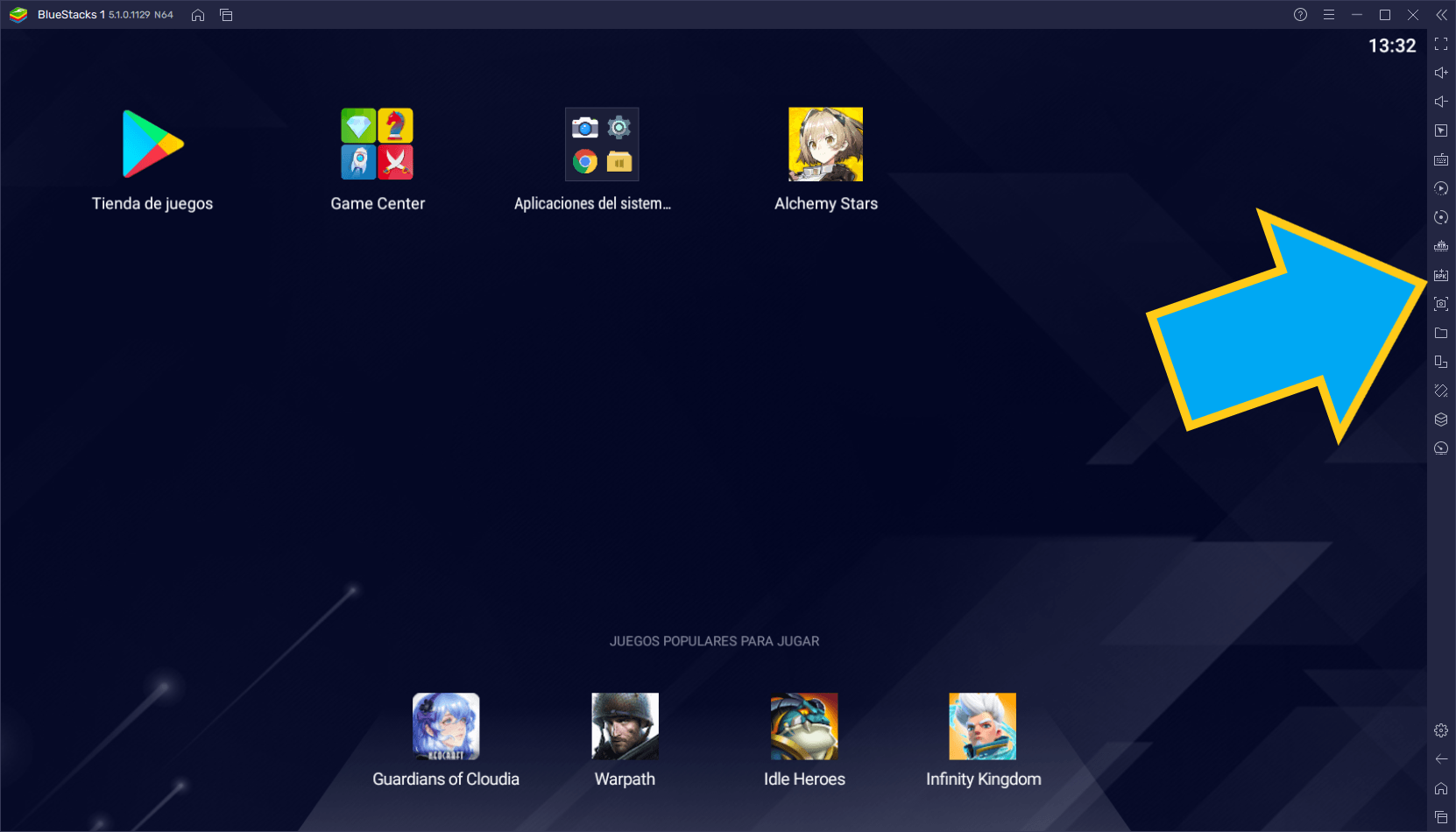
Task: Click the Android back arrow in sidebar
Action: [1441, 759]
